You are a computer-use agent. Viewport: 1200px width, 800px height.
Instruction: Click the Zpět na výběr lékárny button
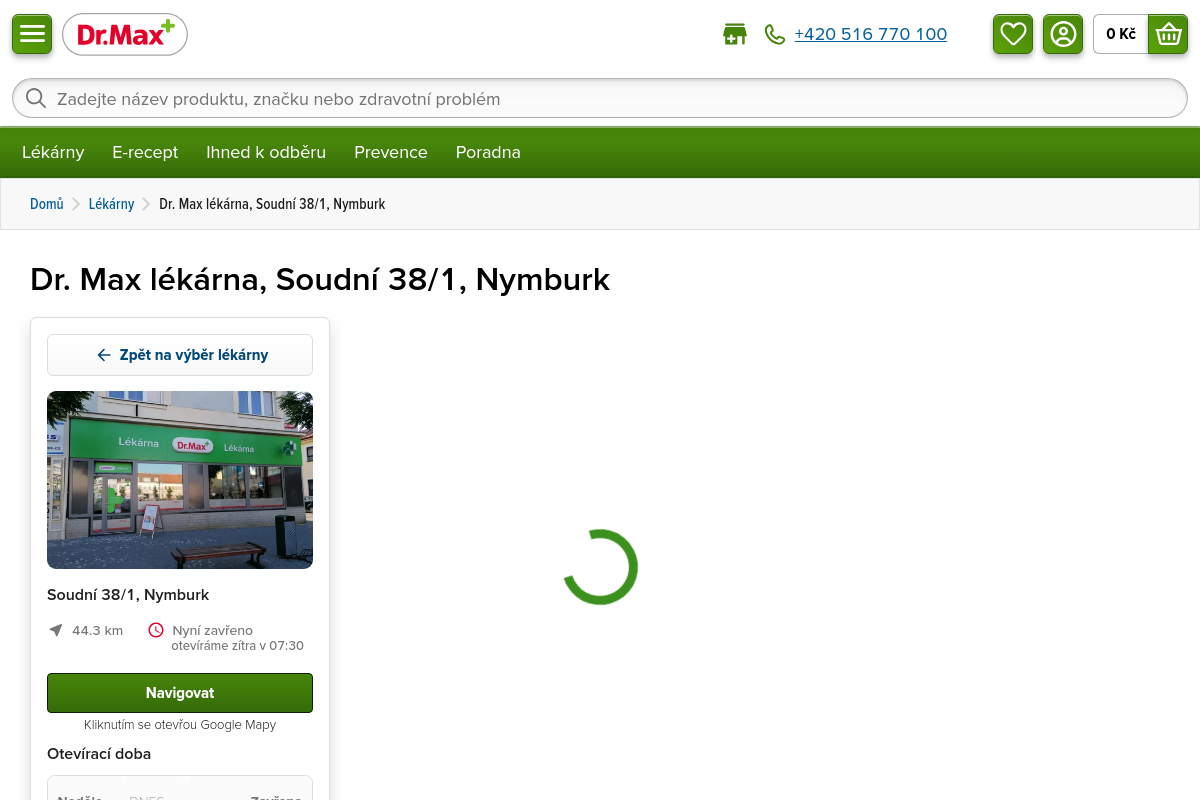[180, 355]
